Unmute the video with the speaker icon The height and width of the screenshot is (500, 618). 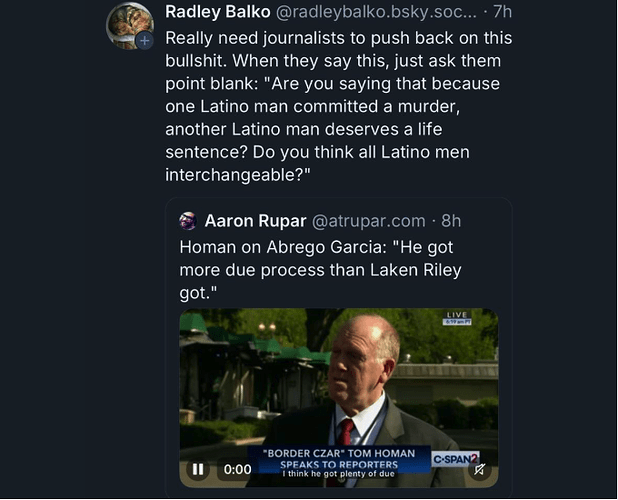coord(480,468)
